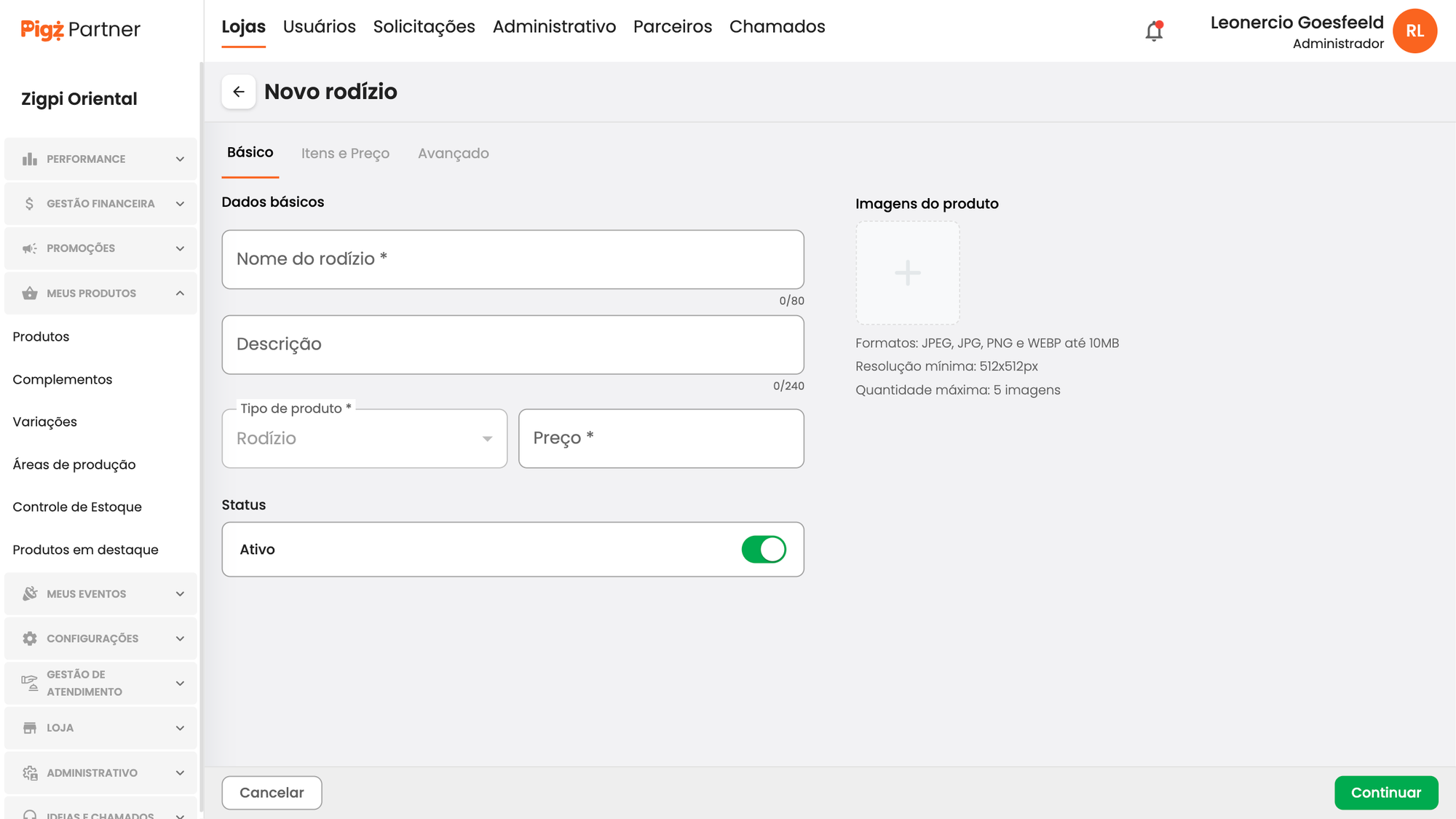Viewport: 1456px width, 819px height.
Task: Click the RL user avatar
Action: click(x=1414, y=31)
